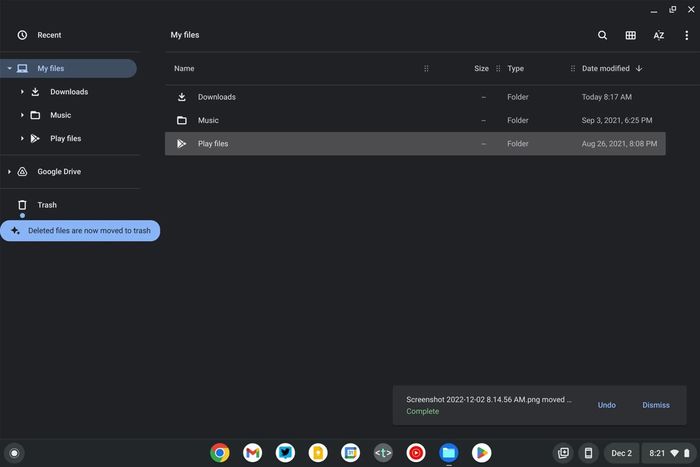
Task: Undo moving the screenshot to trash
Action: (x=606, y=405)
